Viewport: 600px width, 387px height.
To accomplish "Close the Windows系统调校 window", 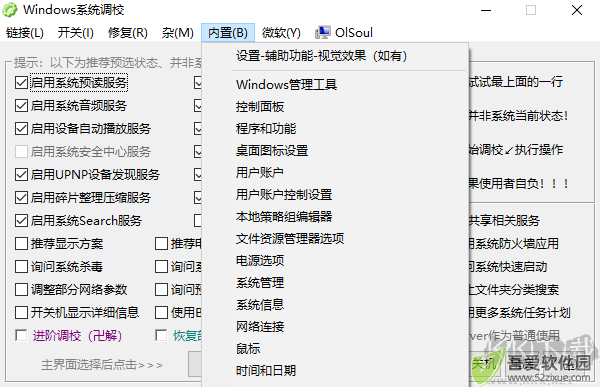I will pyautogui.click(x=577, y=10).
